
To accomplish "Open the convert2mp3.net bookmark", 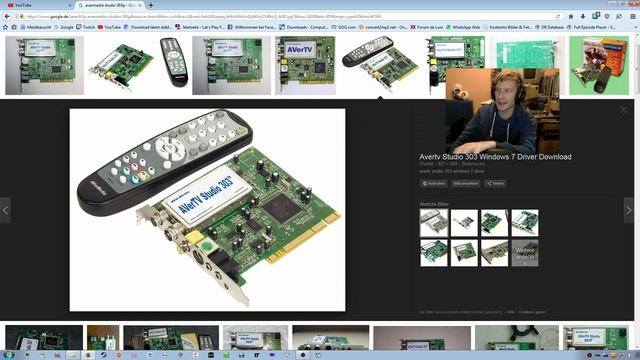I will point(383,27).
